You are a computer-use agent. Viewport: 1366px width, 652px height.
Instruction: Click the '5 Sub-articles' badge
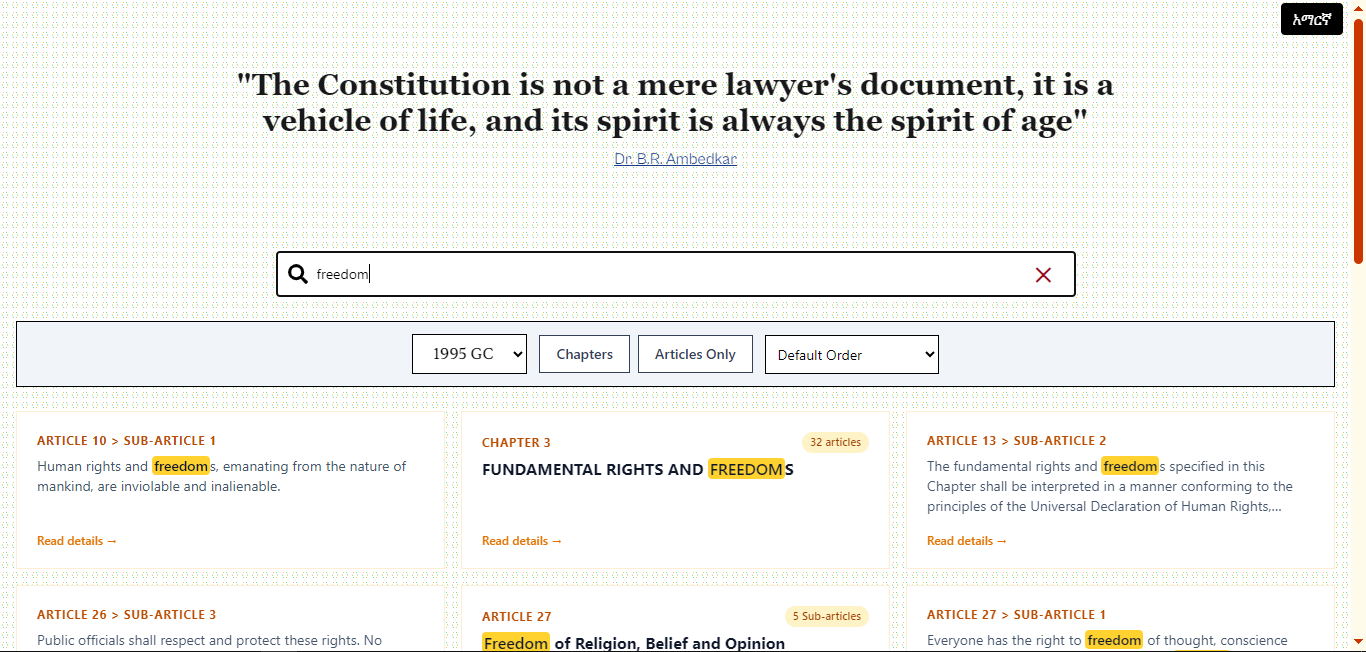827,617
